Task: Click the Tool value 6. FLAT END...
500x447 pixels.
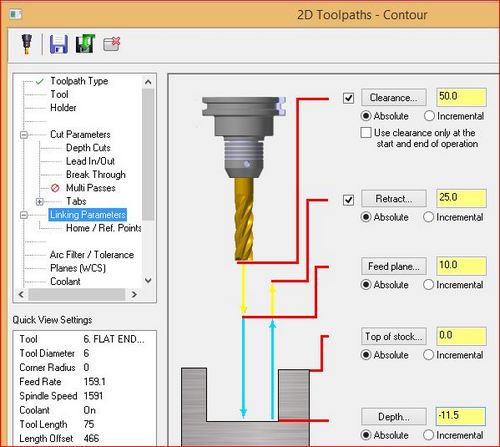Action: [x=114, y=339]
